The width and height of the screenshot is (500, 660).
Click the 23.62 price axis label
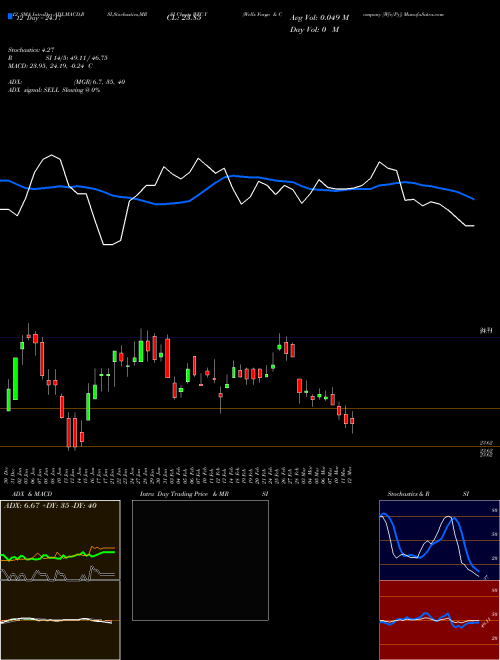click(486, 443)
